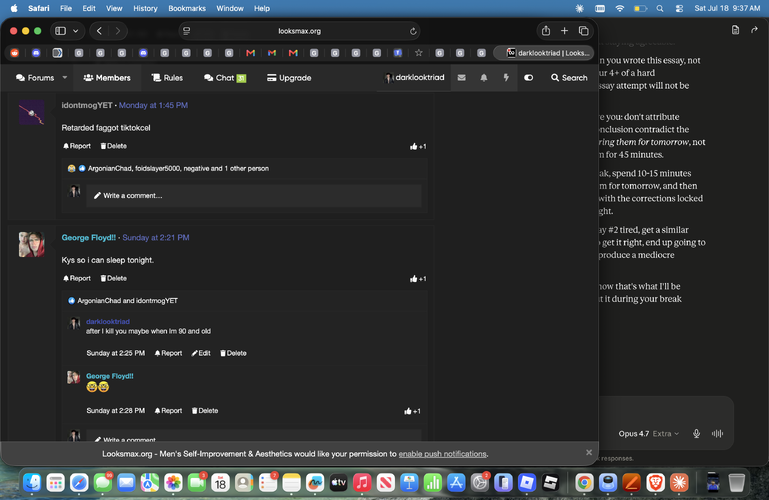
Task: Open the sidebar options chevron dropdown
Action: tap(76, 31)
